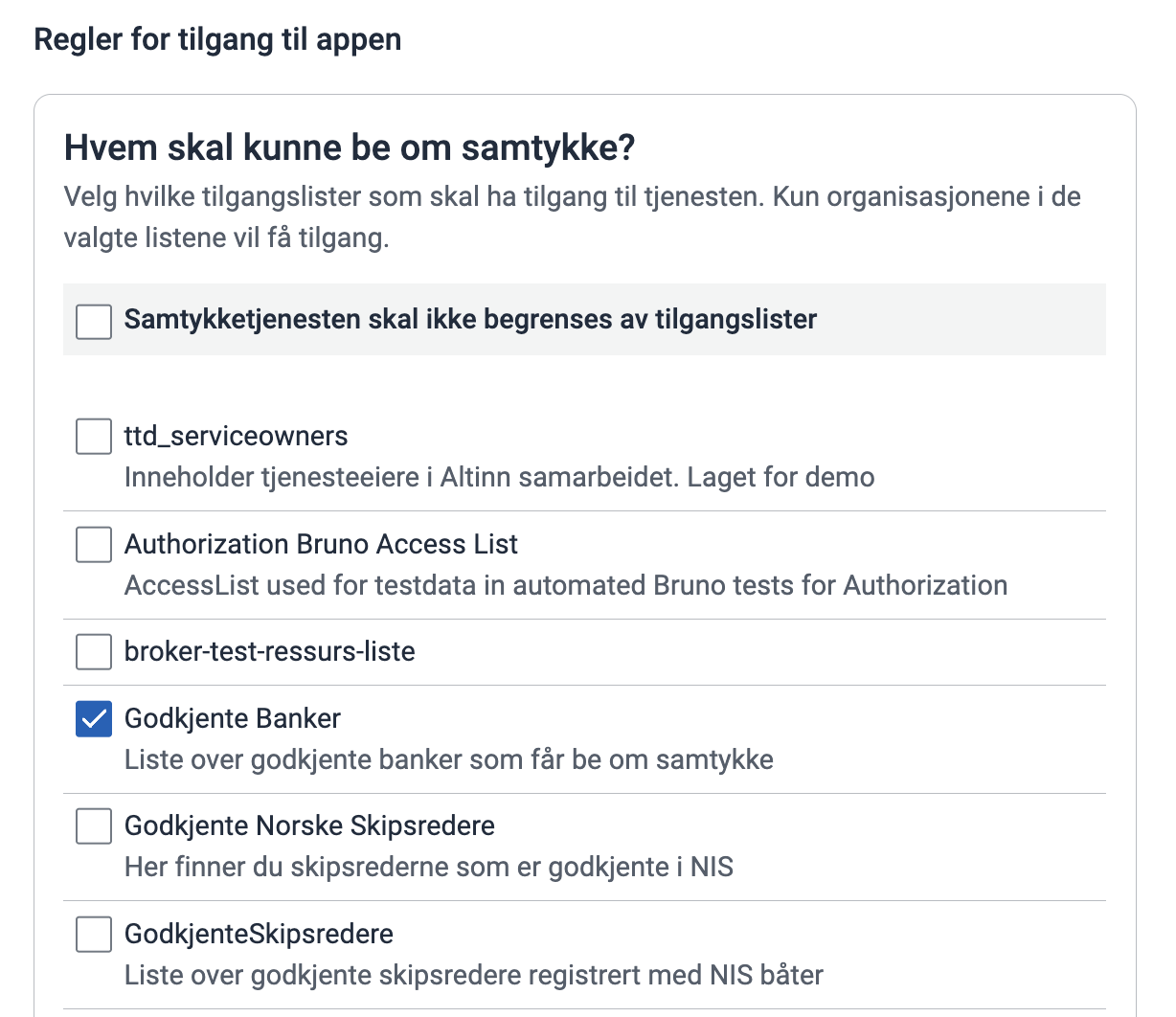1176x1017 pixels.
Task: Click the 'GodkjenteSkipsredere' label text
Action: [259, 935]
